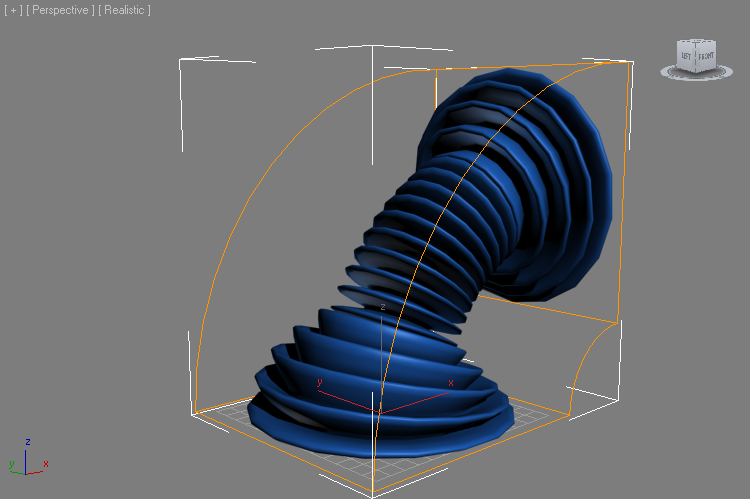The image size is (750, 499).
Task: Open the [+] viewport general menu
Action: tap(13, 10)
